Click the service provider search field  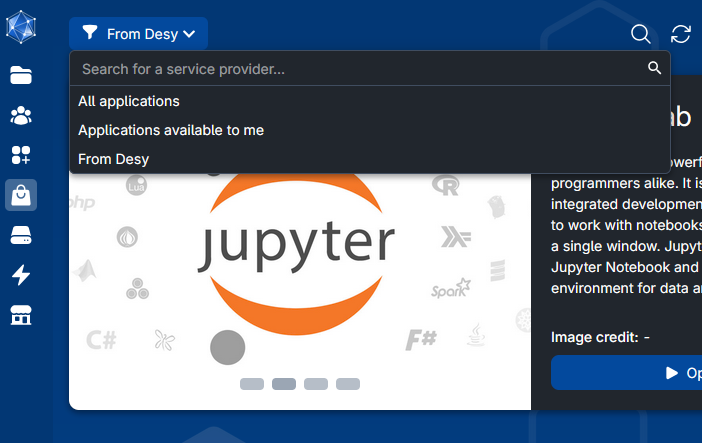[360, 69]
